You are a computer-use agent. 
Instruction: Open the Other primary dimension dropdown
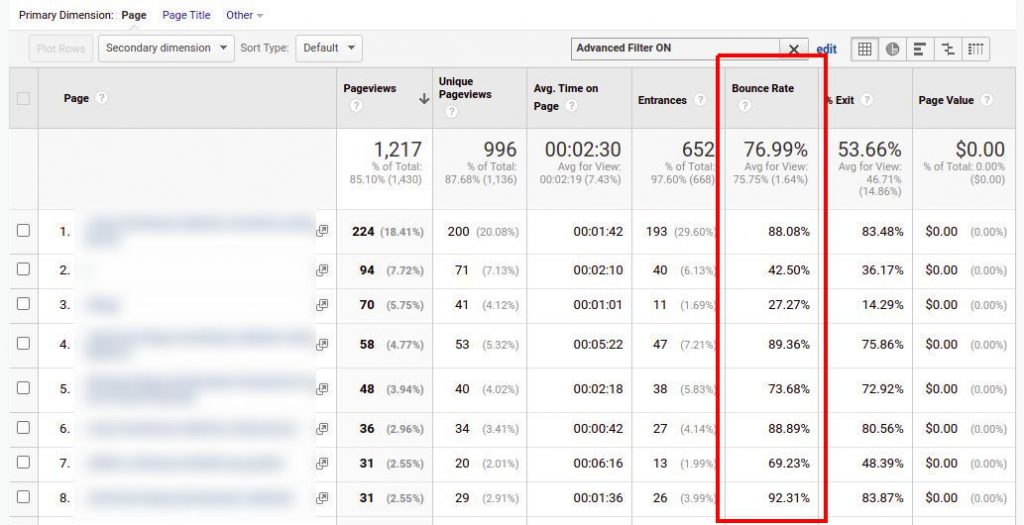(x=244, y=15)
